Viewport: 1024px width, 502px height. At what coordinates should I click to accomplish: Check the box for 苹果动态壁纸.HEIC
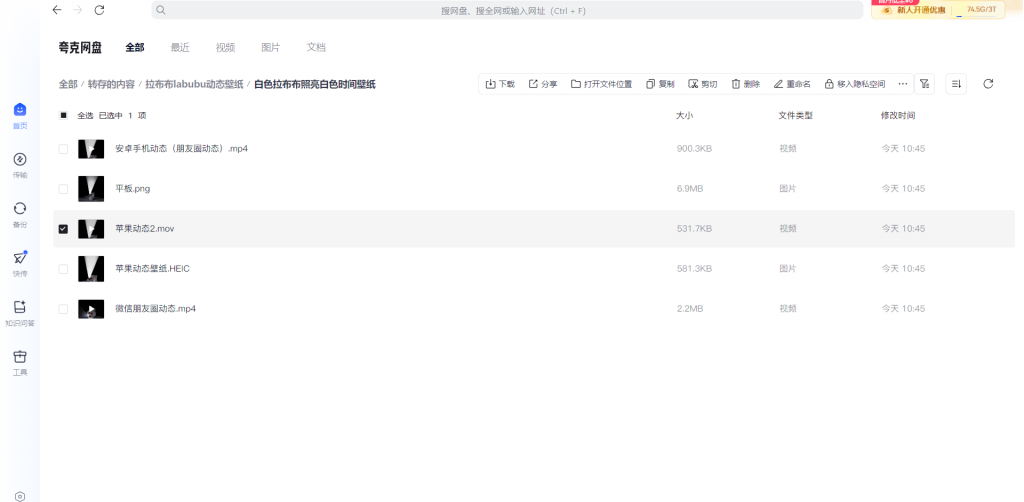(x=63, y=269)
